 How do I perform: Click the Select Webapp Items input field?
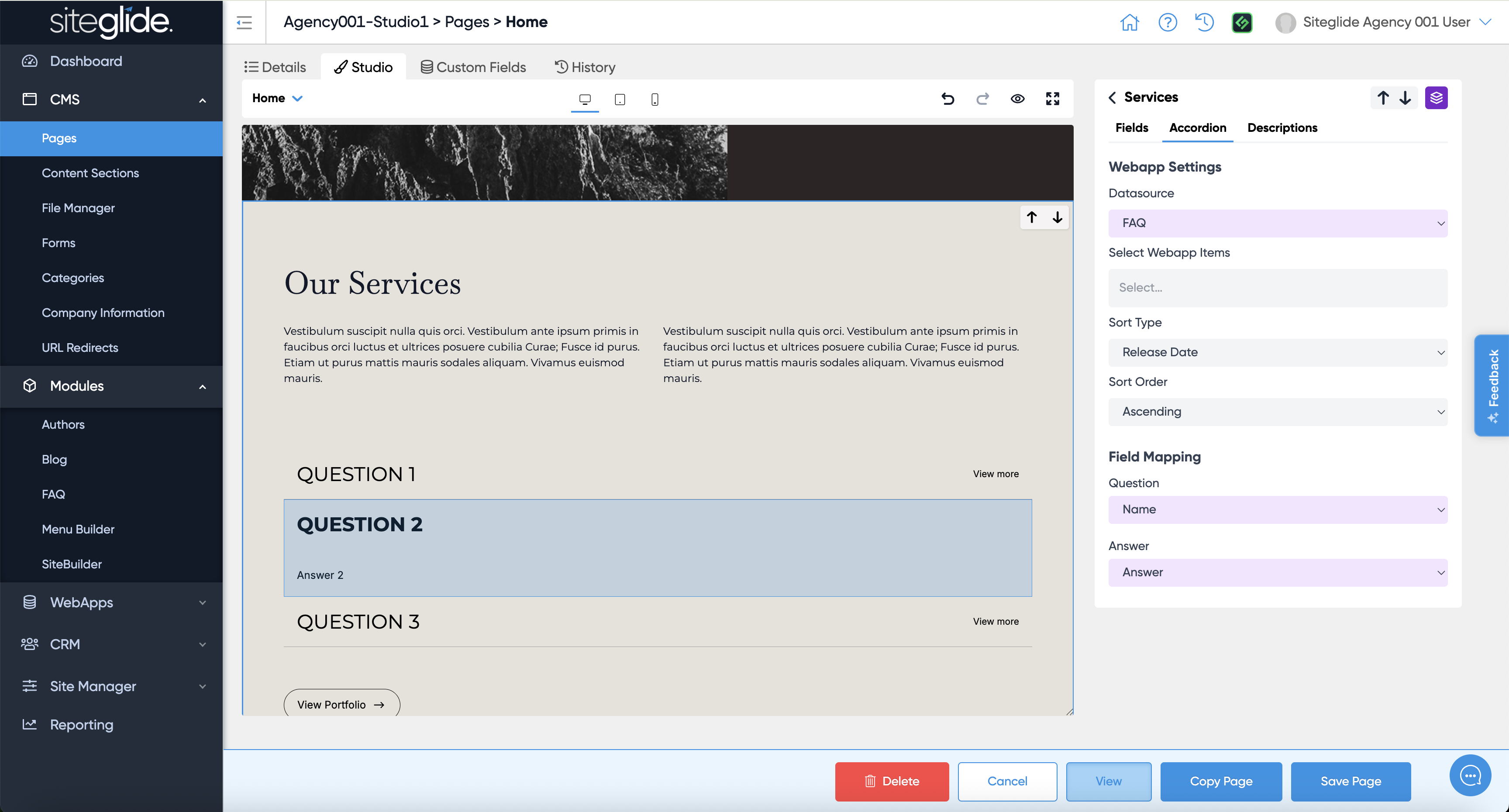(1277, 288)
